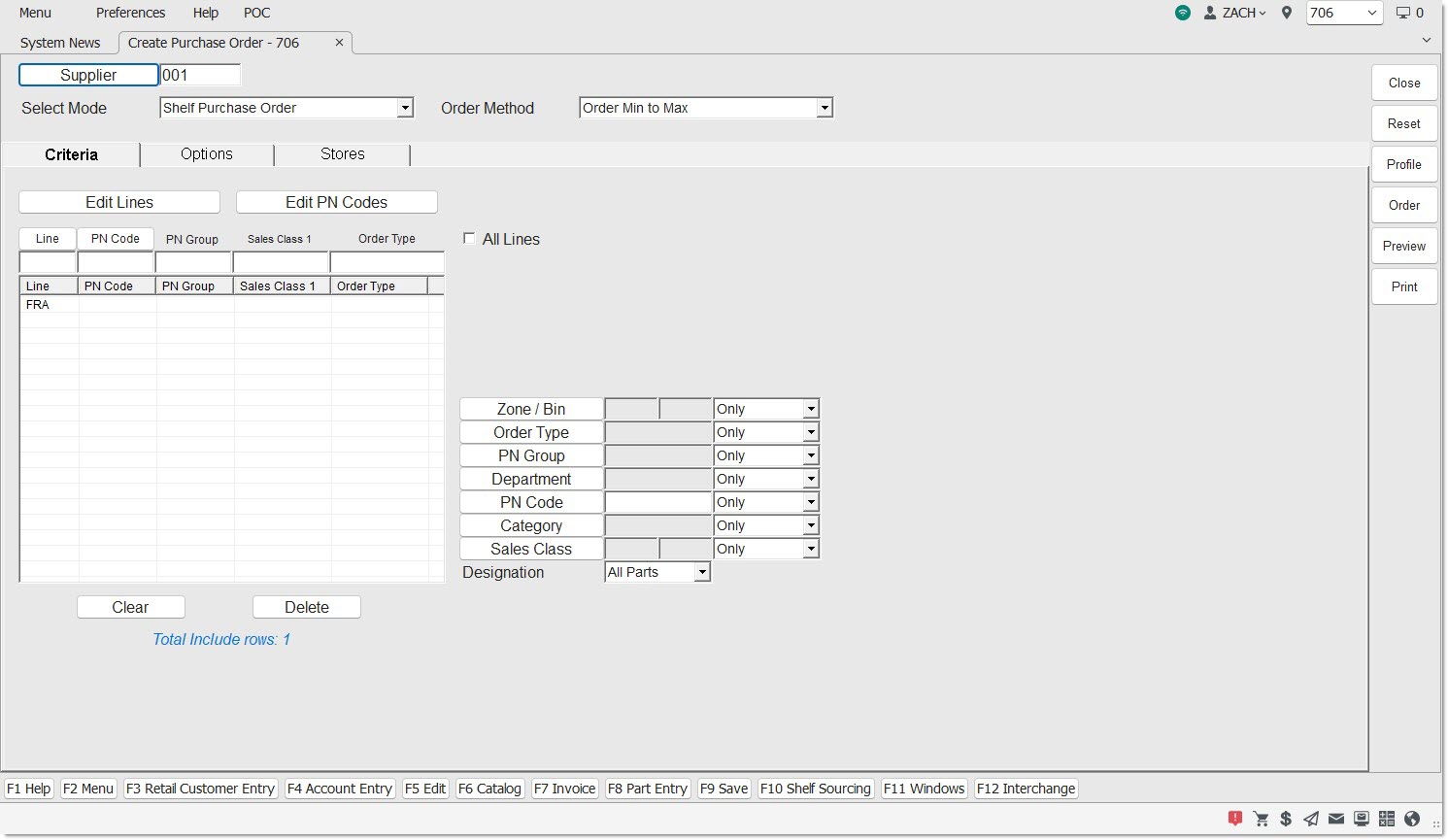Screen dimensions: 1448x840
Task: Click the dollar sign icon
Action: (1286, 819)
